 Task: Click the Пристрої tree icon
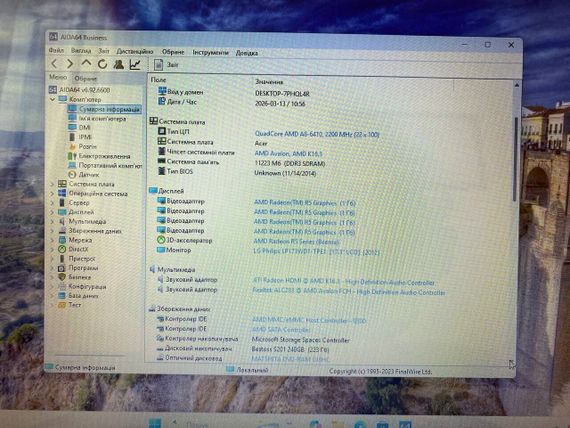click(62, 259)
